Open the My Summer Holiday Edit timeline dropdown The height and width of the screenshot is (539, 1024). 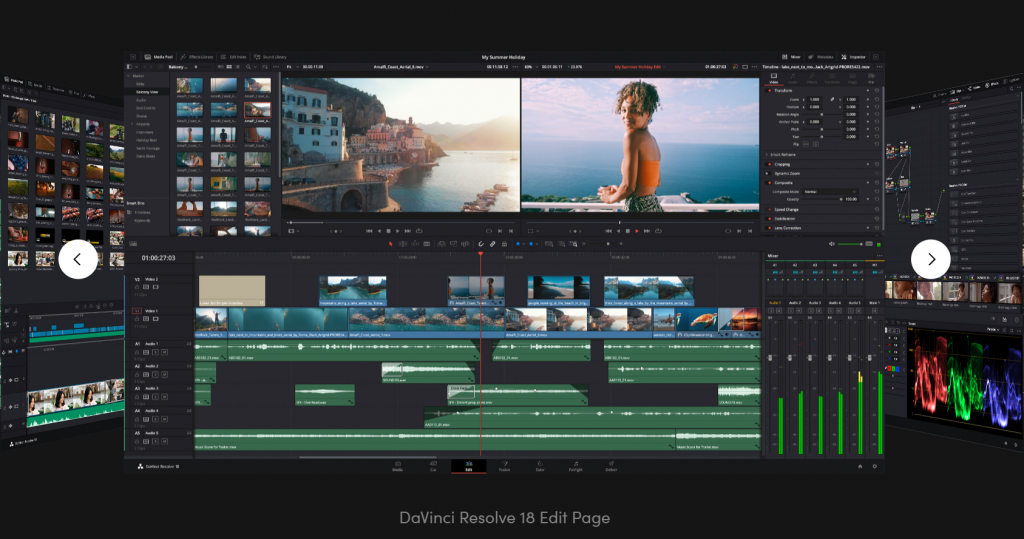click(x=641, y=67)
